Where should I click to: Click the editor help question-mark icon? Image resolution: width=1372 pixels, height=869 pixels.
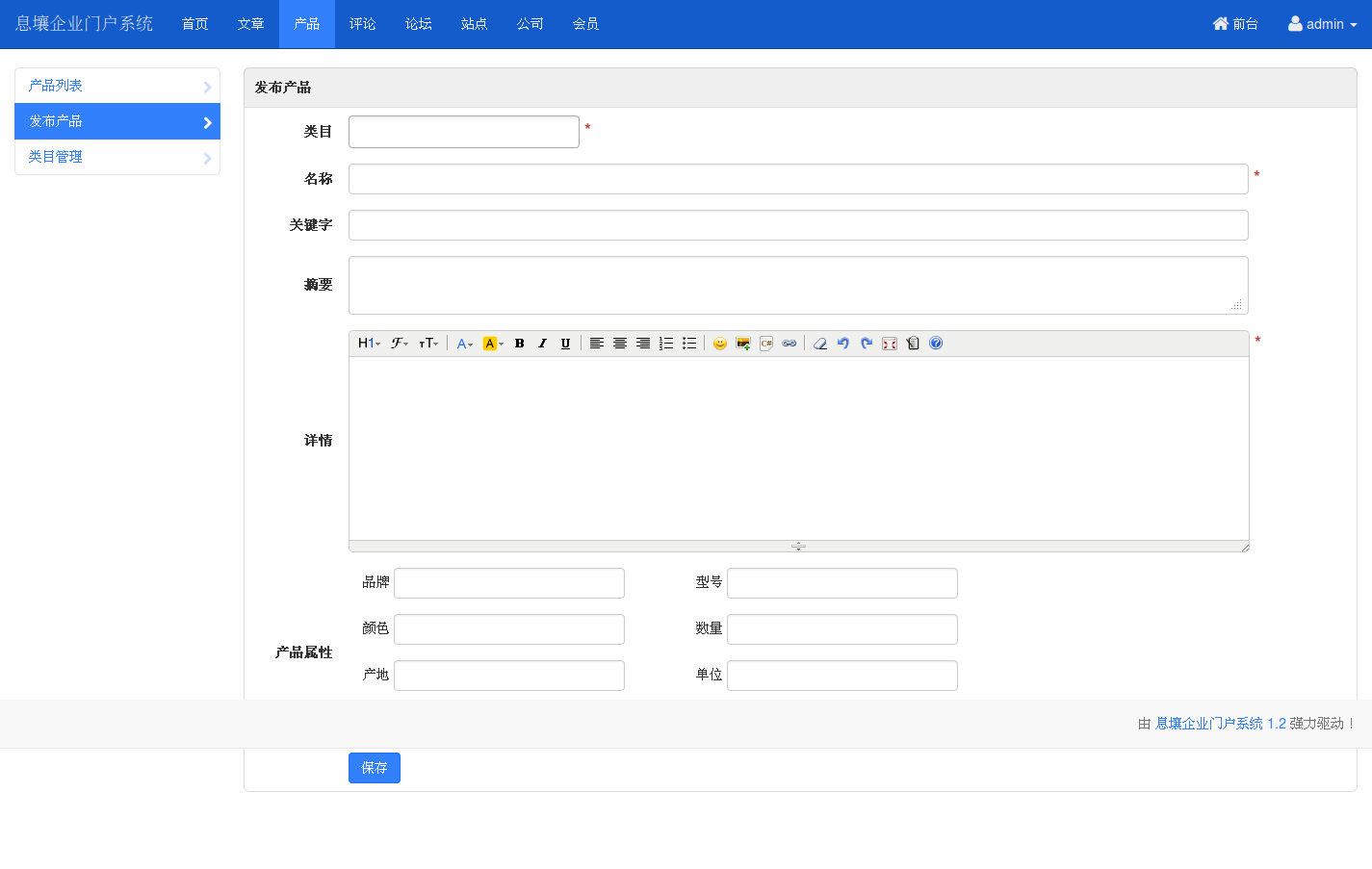click(x=936, y=344)
